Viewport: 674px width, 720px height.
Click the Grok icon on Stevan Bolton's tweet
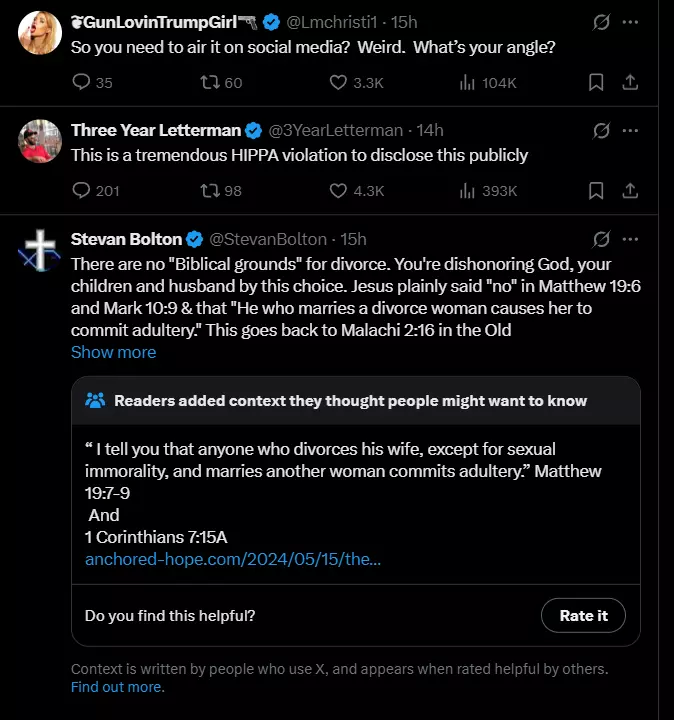[x=601, y=239]
